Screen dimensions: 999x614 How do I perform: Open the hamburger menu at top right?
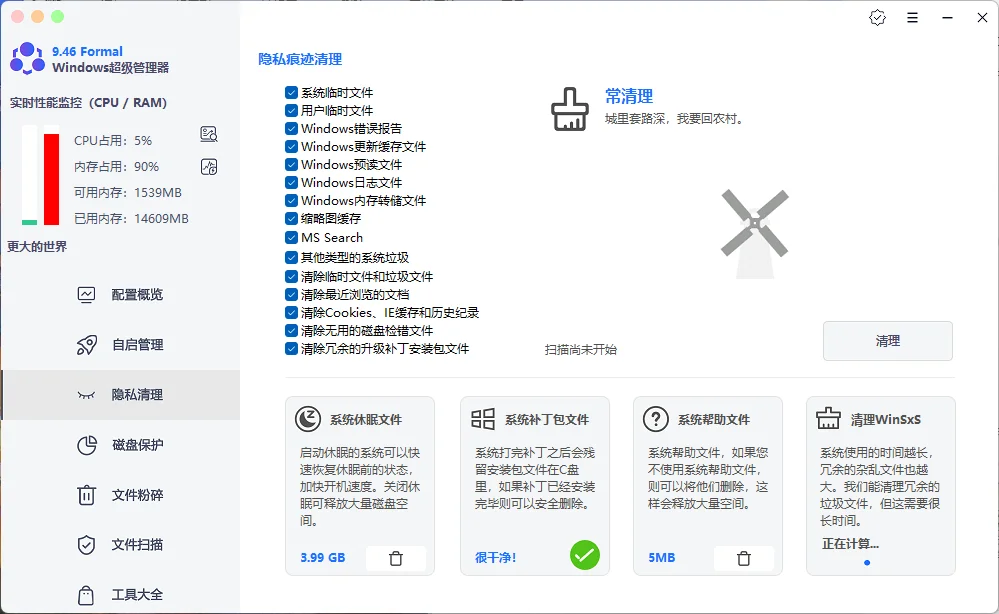click(912, 17)
